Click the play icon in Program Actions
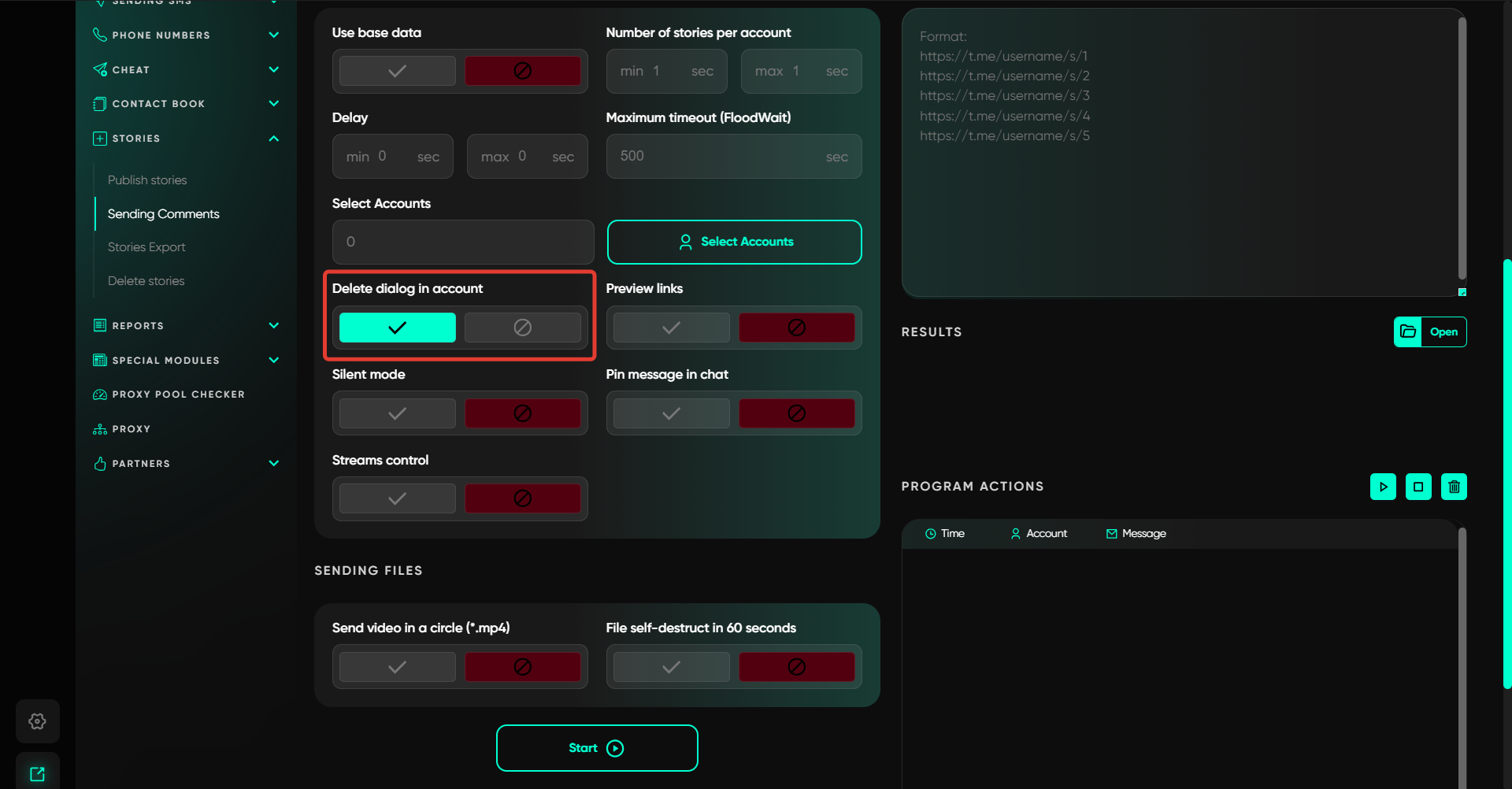This screenshot has height=789, width=1512. coord(1383,487)
